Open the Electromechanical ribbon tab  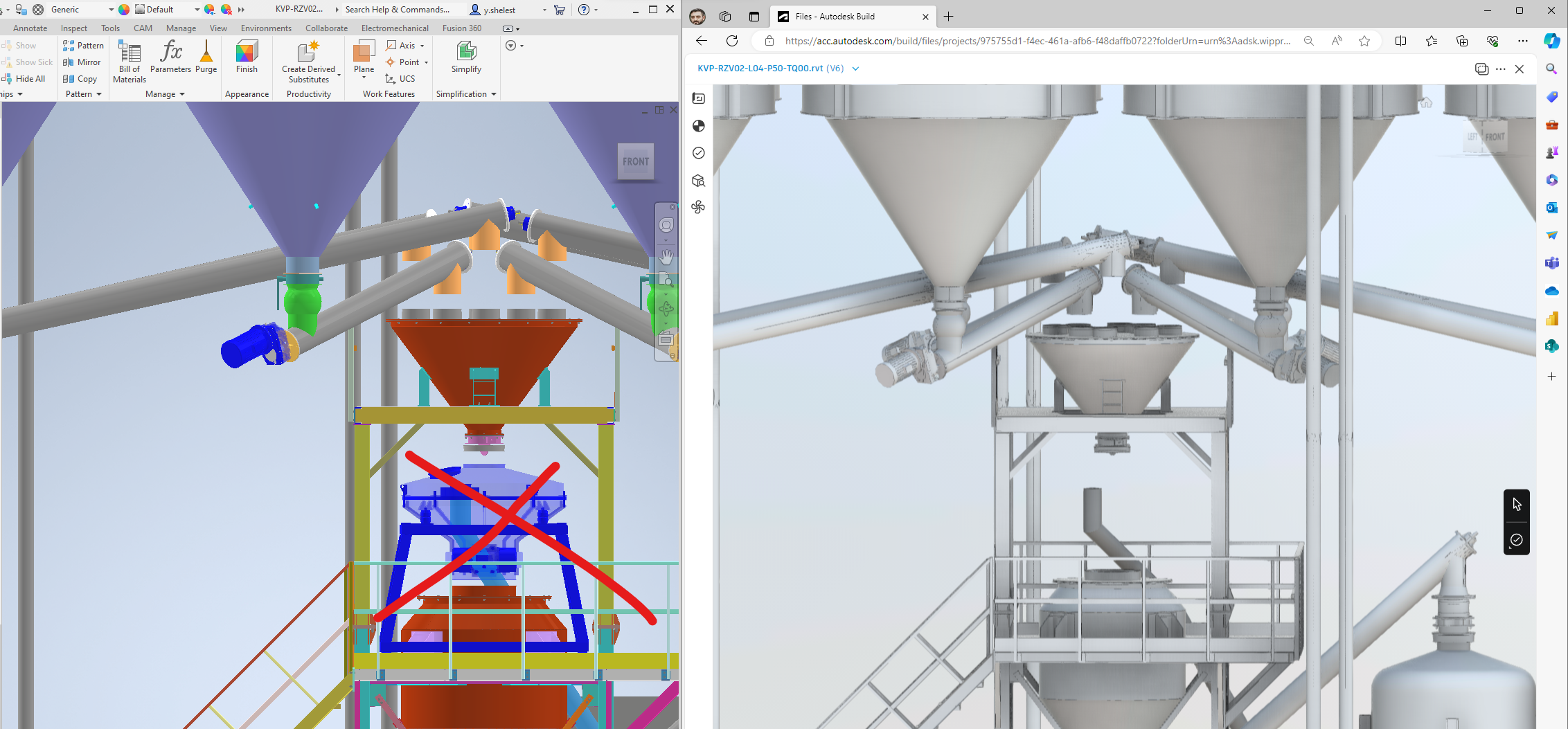click(x=395, y=28)
